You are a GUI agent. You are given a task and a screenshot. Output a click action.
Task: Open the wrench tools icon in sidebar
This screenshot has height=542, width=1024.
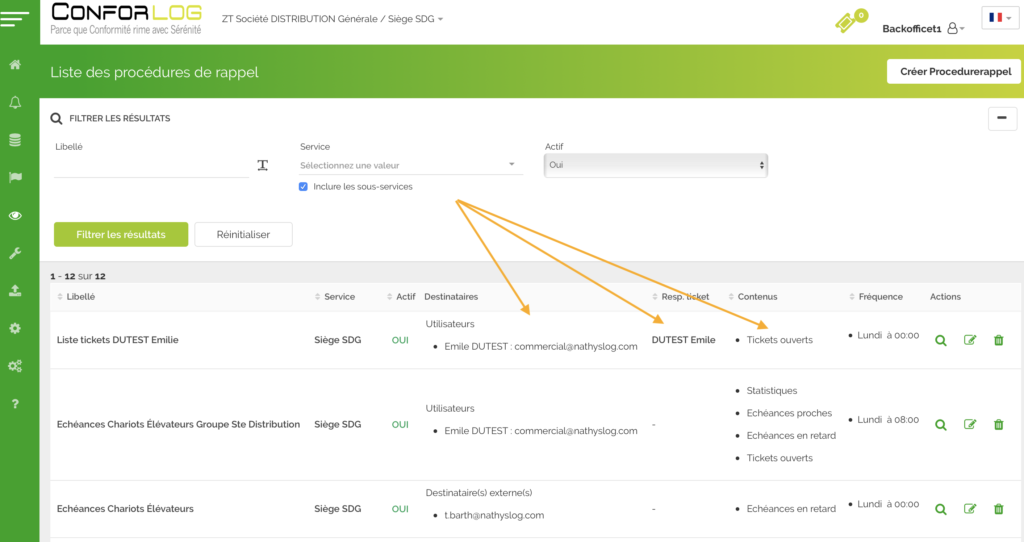tap(15, 253)
